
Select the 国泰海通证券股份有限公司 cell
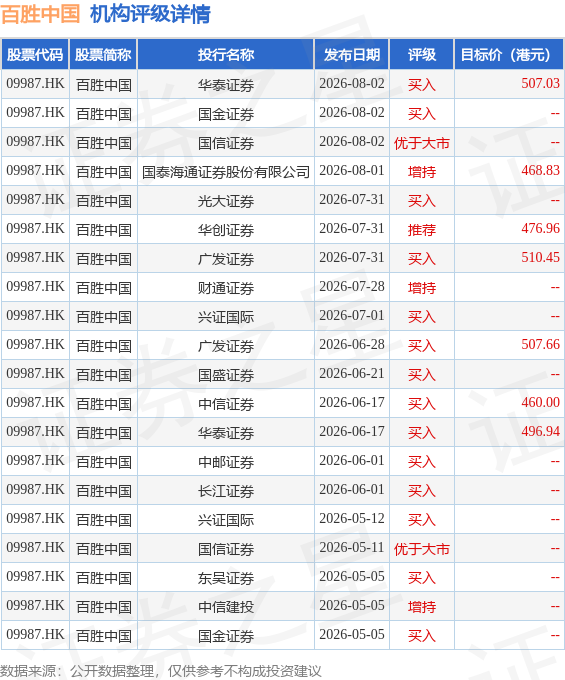(226, 172)
